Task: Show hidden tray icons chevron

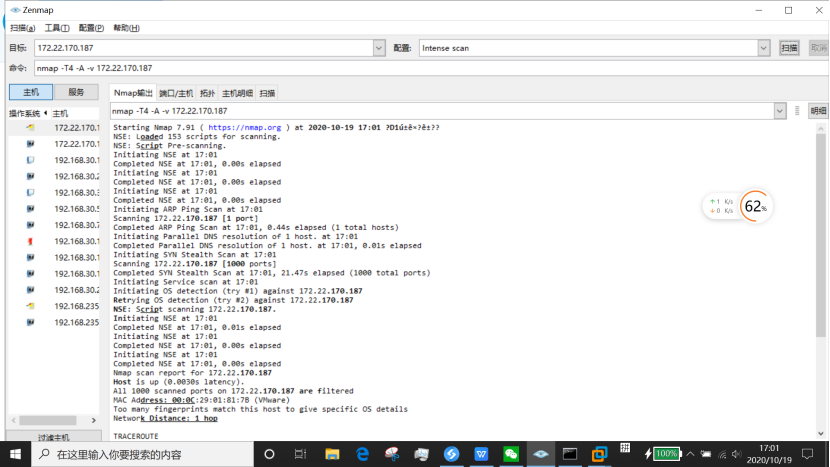Action: tap(690, 454)
